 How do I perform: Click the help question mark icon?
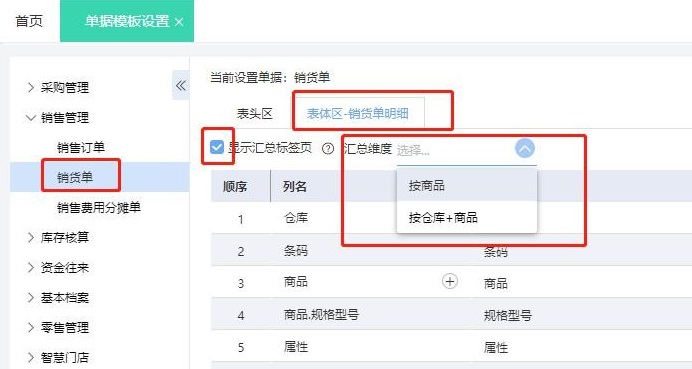[328, 148]
